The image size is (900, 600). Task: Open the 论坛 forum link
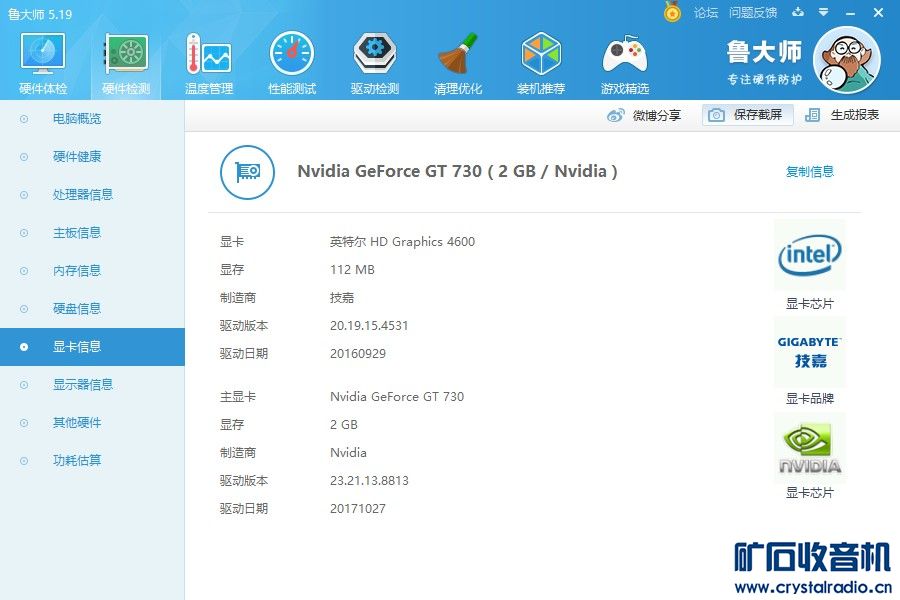coord(706,13)
